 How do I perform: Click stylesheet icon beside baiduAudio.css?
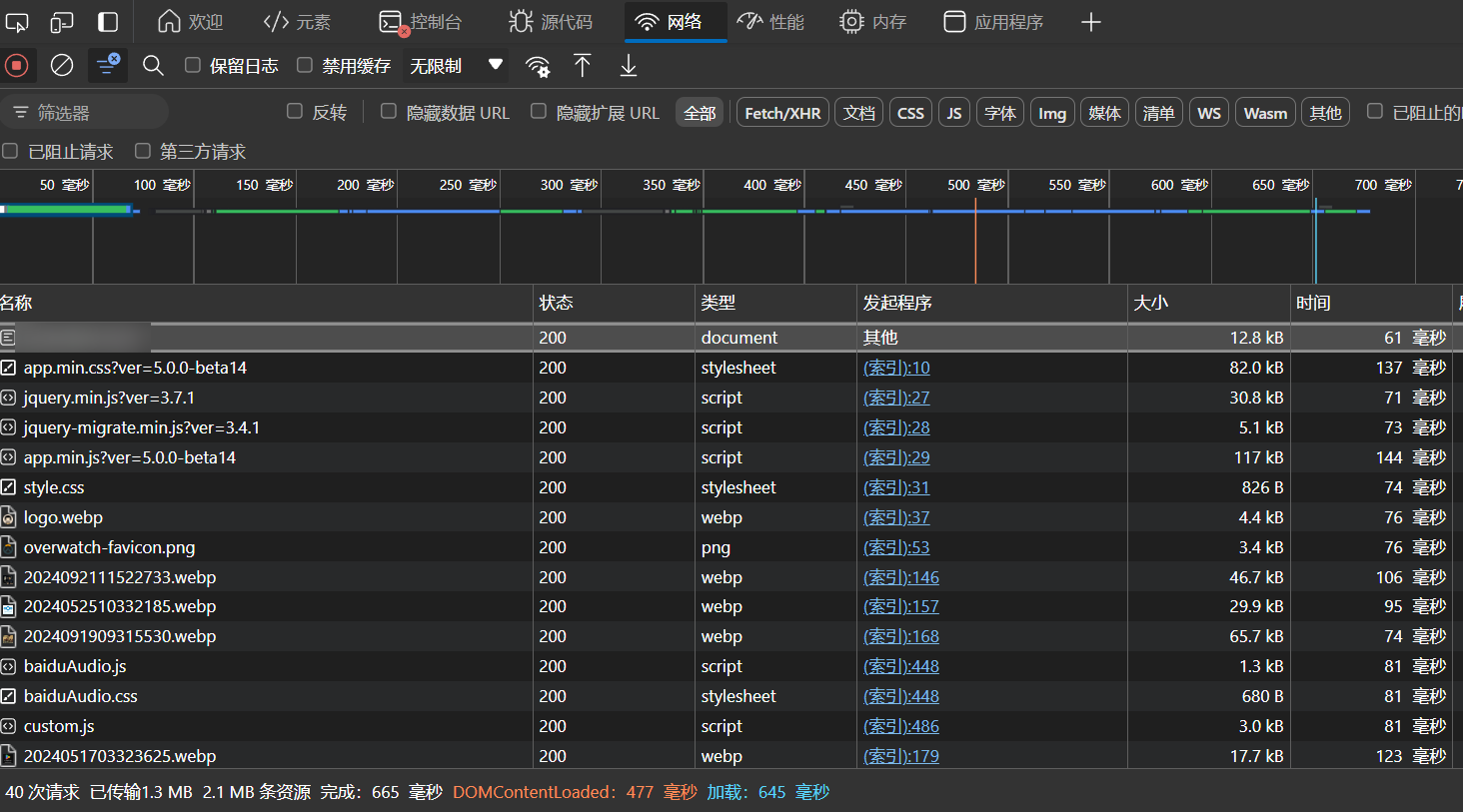8,696
